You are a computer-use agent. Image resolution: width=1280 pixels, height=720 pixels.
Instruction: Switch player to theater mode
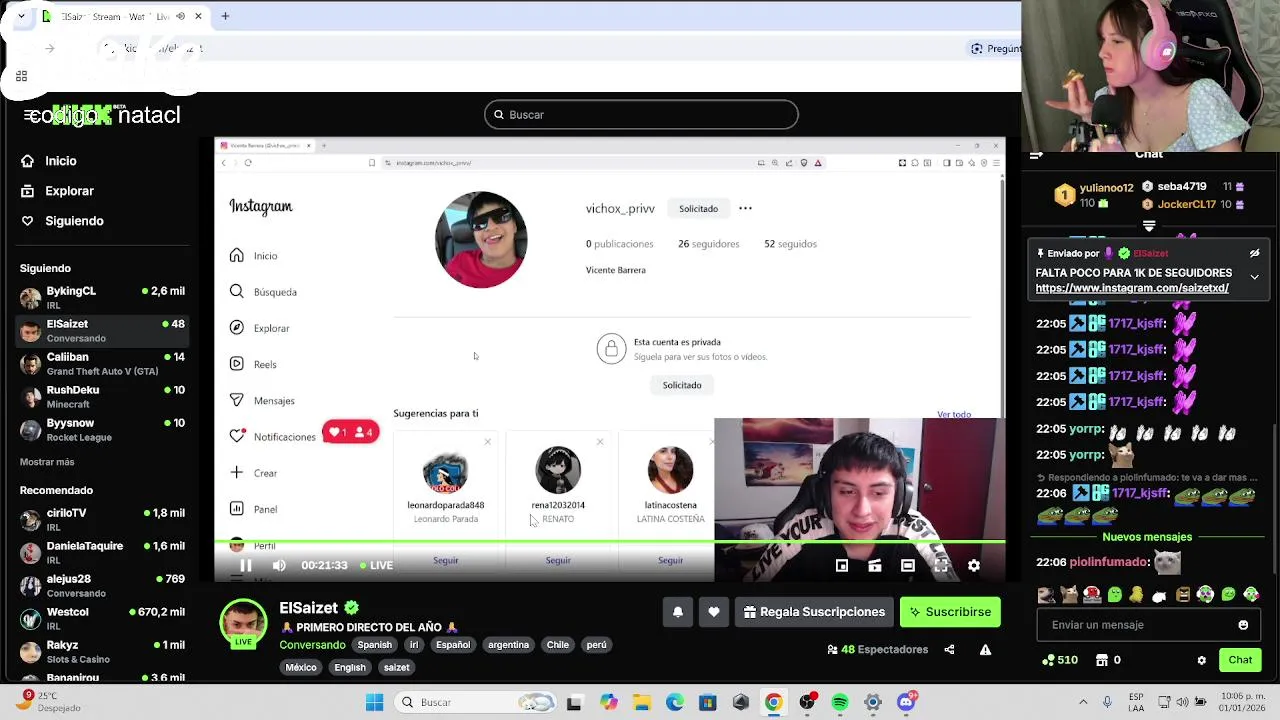pyautogui.click(x=908, y=566)
